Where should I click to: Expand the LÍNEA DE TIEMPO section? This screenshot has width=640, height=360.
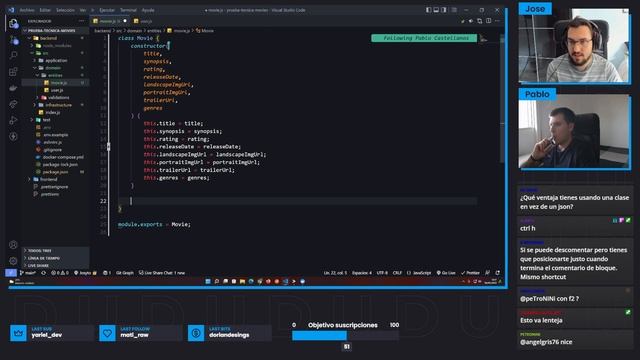pyautogui.click(x=55, y=258)
